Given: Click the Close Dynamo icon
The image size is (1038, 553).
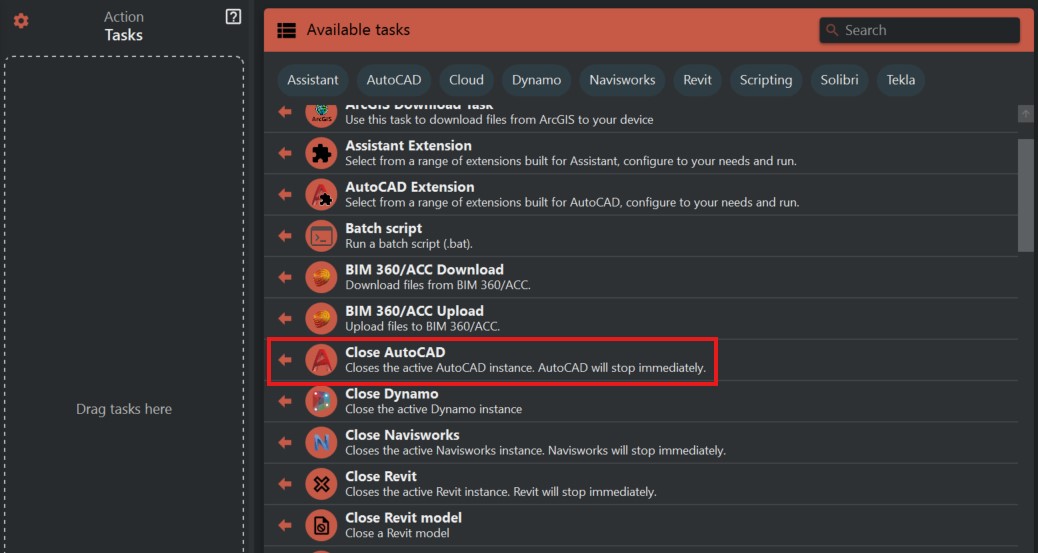Looking at the screenshot, I should click(321, 401).
